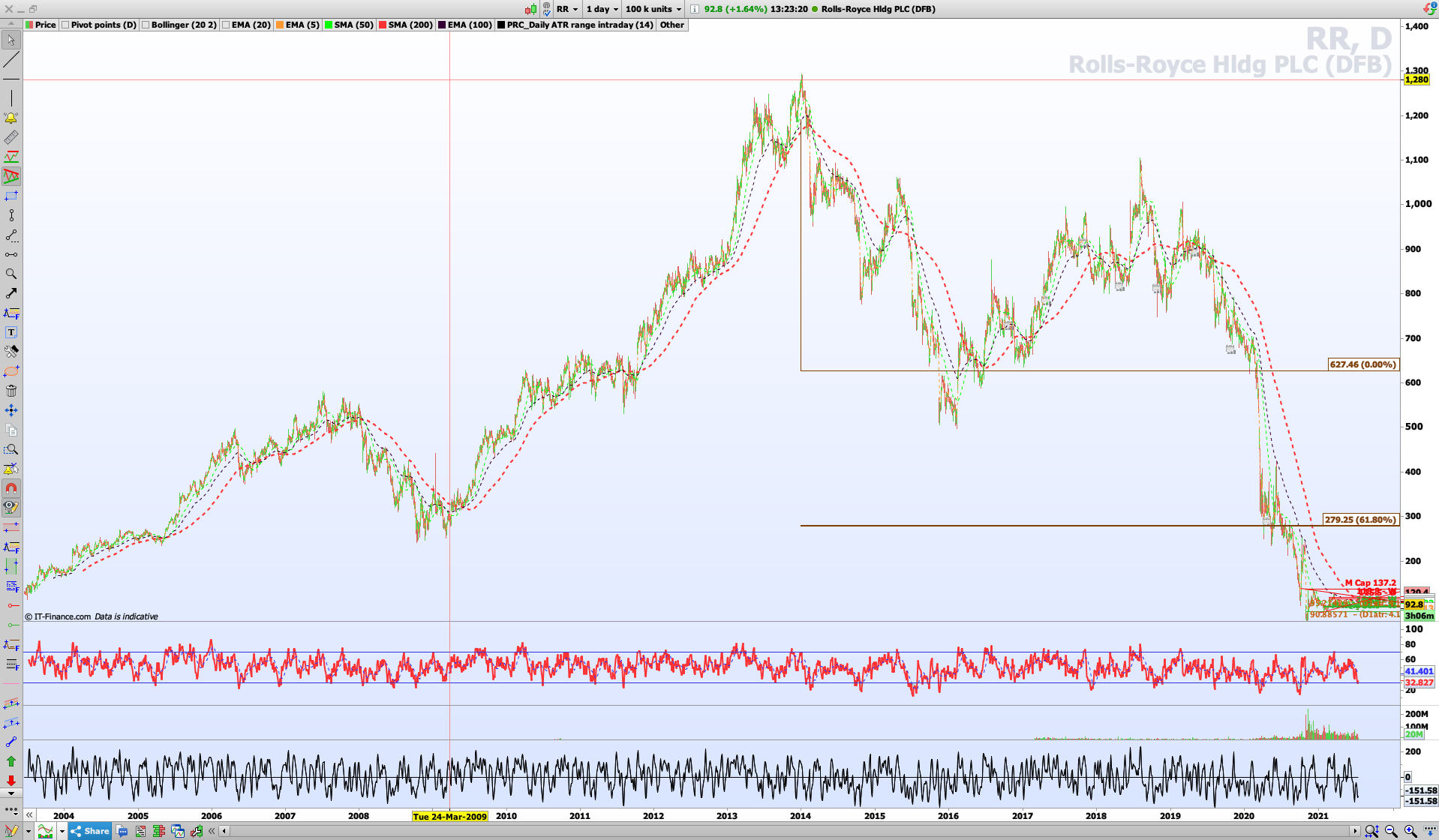Click the Rolls-Royce Hldg PLC (DFB) title
This screenshot has width=1439, height=840.
tap(878, 9)
